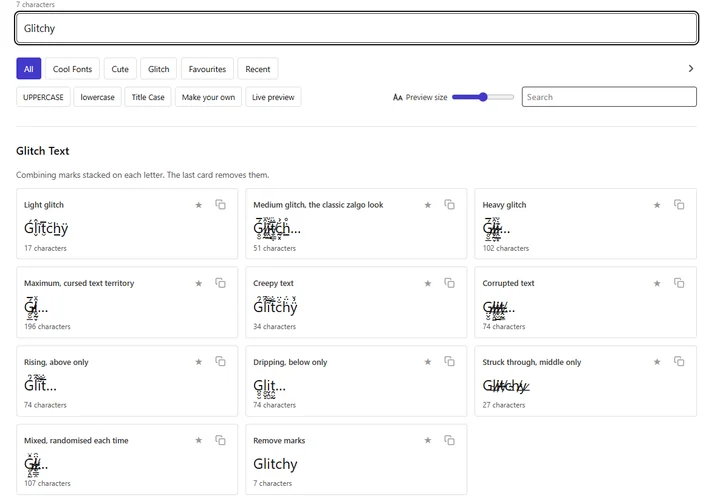Viewport: 720px width, 499px height.
Task: Copy the Medium glitch zalgo text
Action: click(x=450, y=205)
